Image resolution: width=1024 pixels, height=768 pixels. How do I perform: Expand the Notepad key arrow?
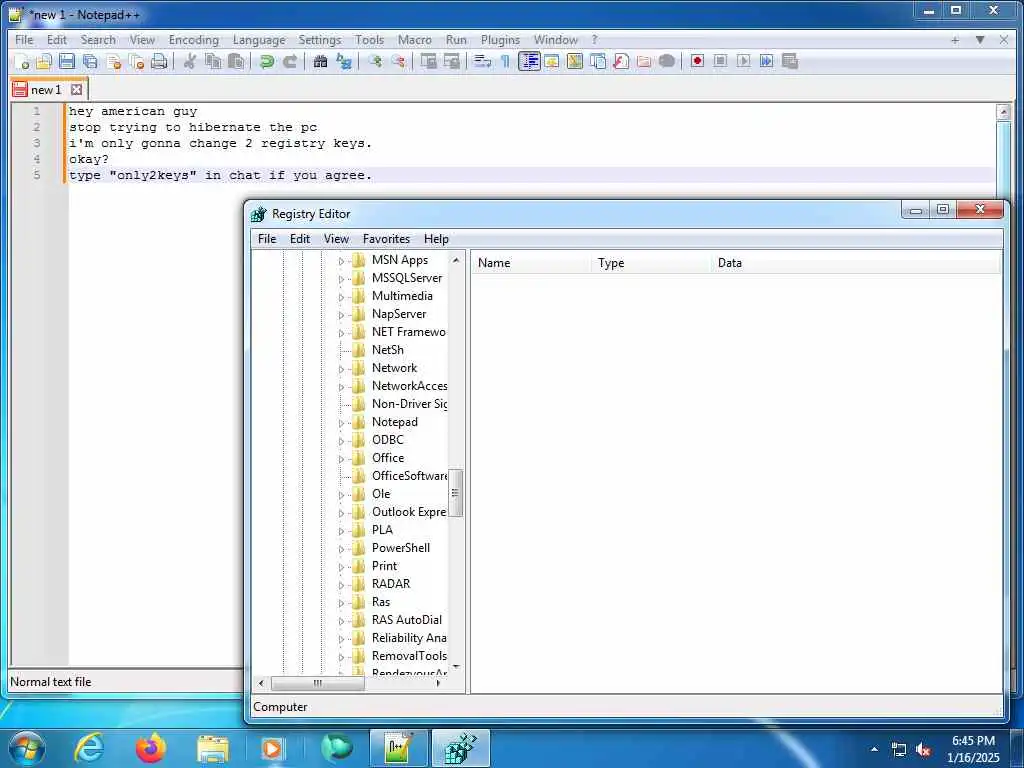click(341, 423)
